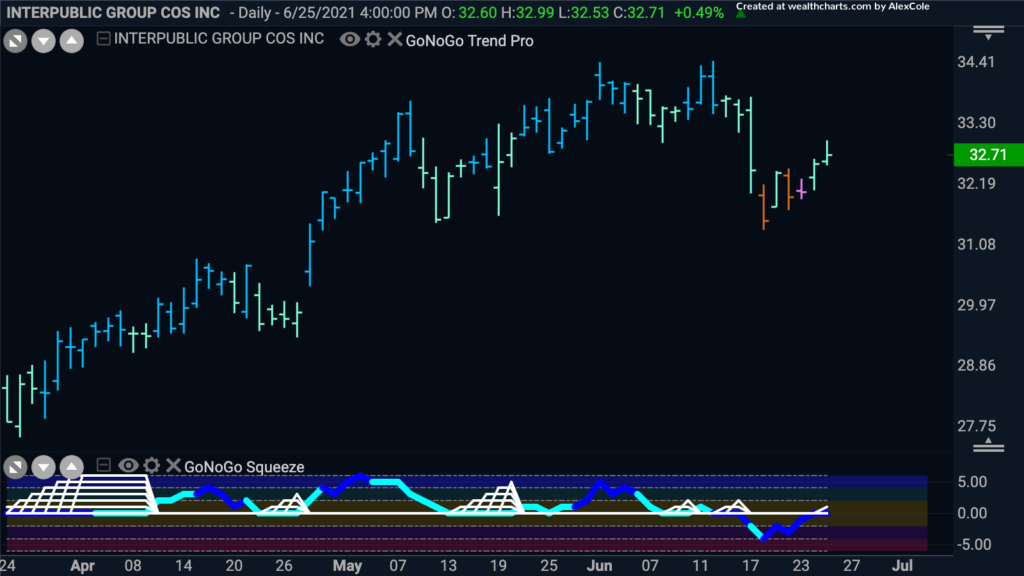
Task: Click the 0.00 squeeze scale label
Action: pyautogui.click(x=972, y=513)
